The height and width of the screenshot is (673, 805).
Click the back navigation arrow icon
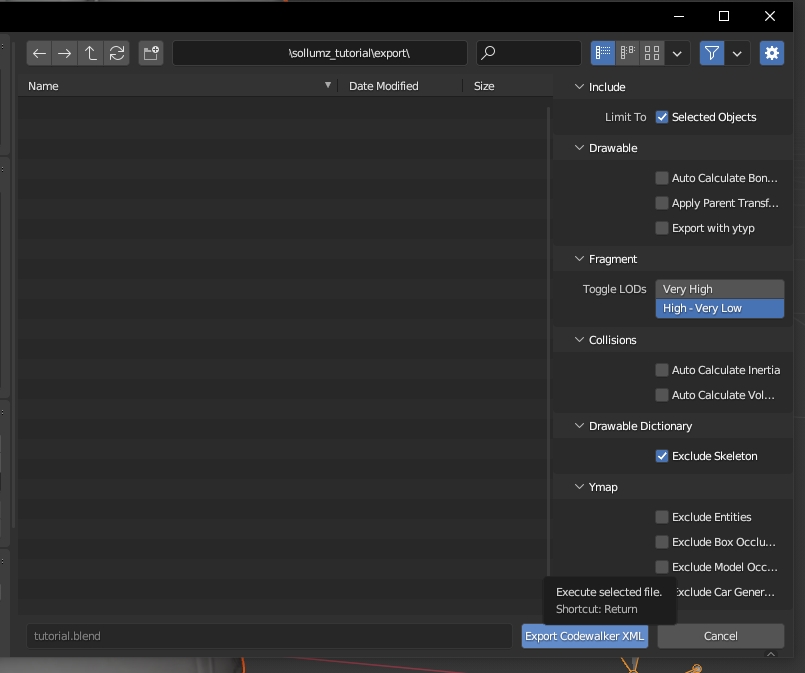40,53
